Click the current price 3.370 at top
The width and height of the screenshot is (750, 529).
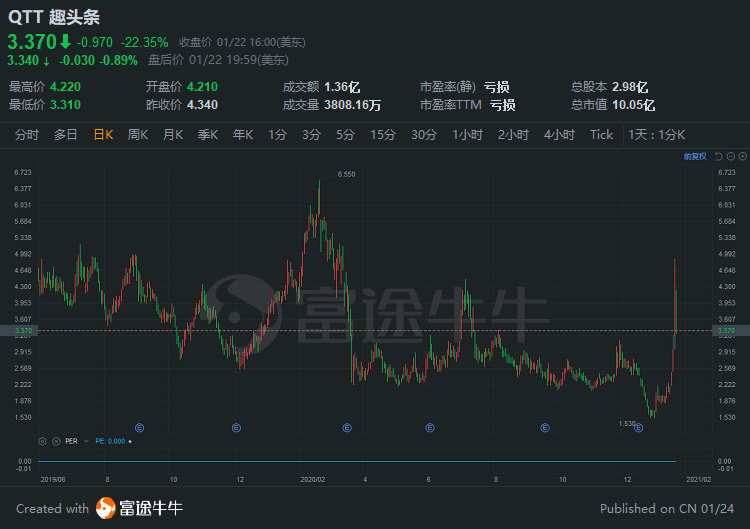32,42
